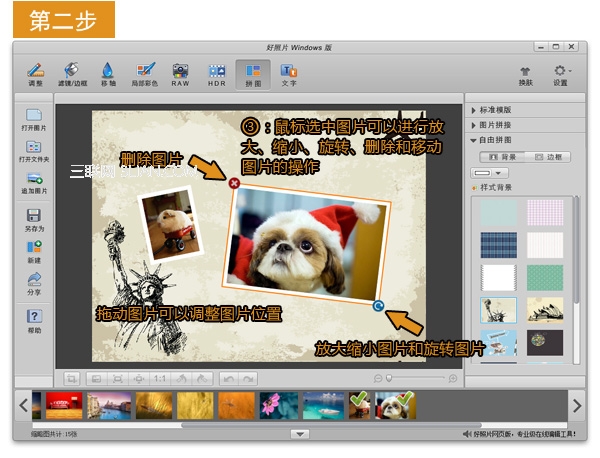Click 打开图片 open image icon
Image resolution: width=600 pixels, height=458 pixels.
[34, 120]
